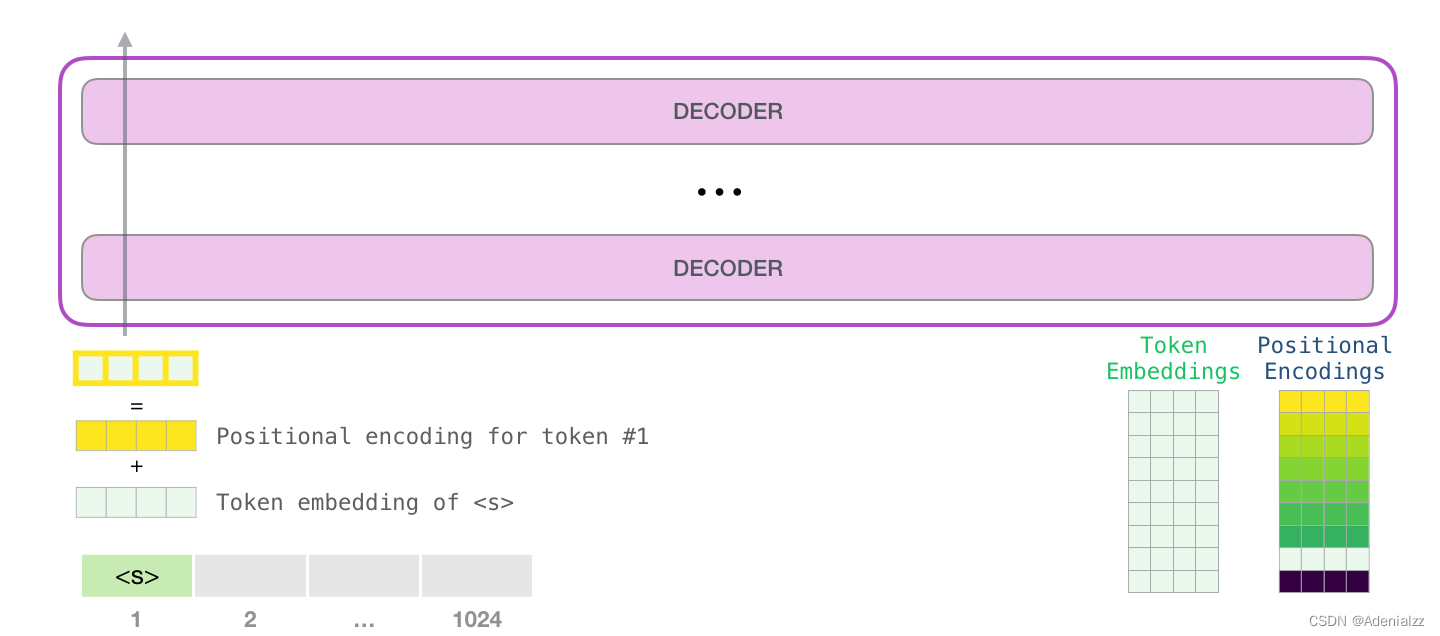The image size is (1440, 636).
Task: Click the three dots between decoders
Action: click(x=720, y=192)
